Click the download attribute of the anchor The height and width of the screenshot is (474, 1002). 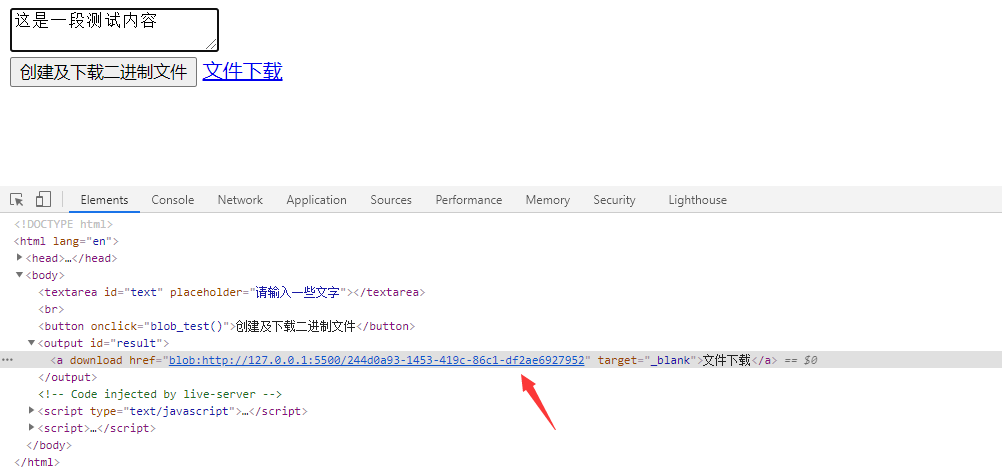coord(96,360)
